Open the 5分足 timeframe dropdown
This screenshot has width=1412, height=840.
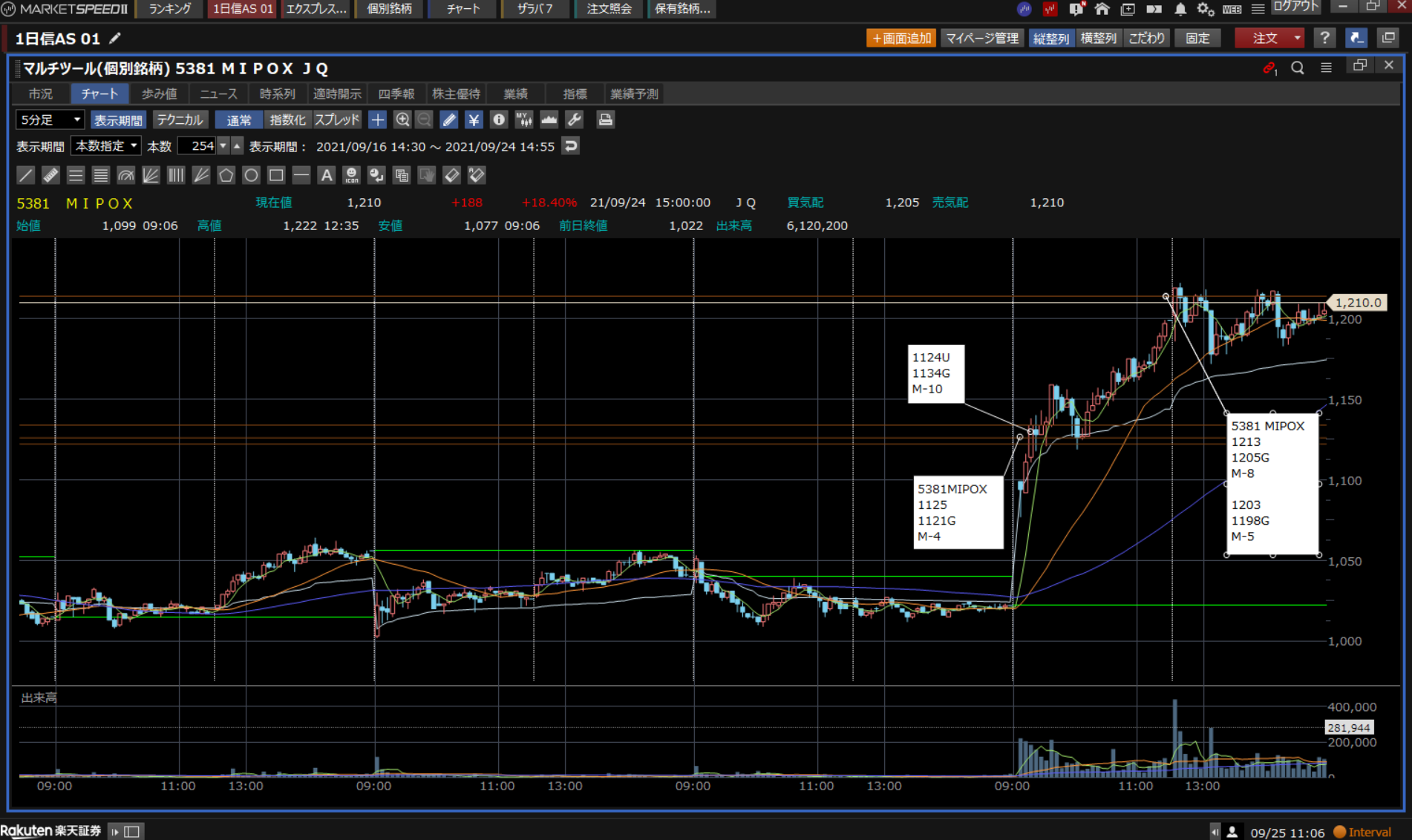(x=50, y=119)
